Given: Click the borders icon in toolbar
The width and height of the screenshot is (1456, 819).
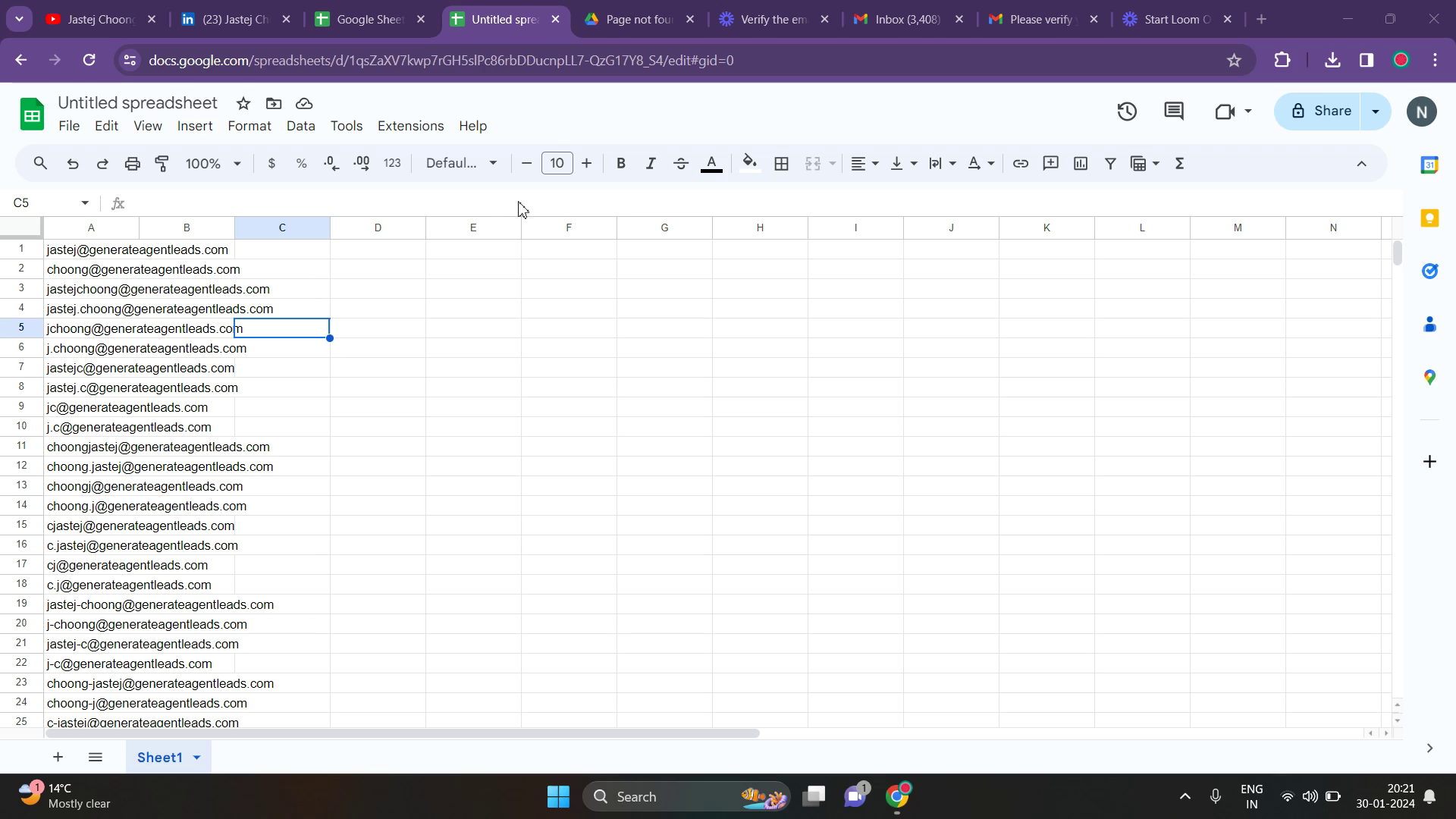Looking at the screenshot, I should click(x=782, y=164).
